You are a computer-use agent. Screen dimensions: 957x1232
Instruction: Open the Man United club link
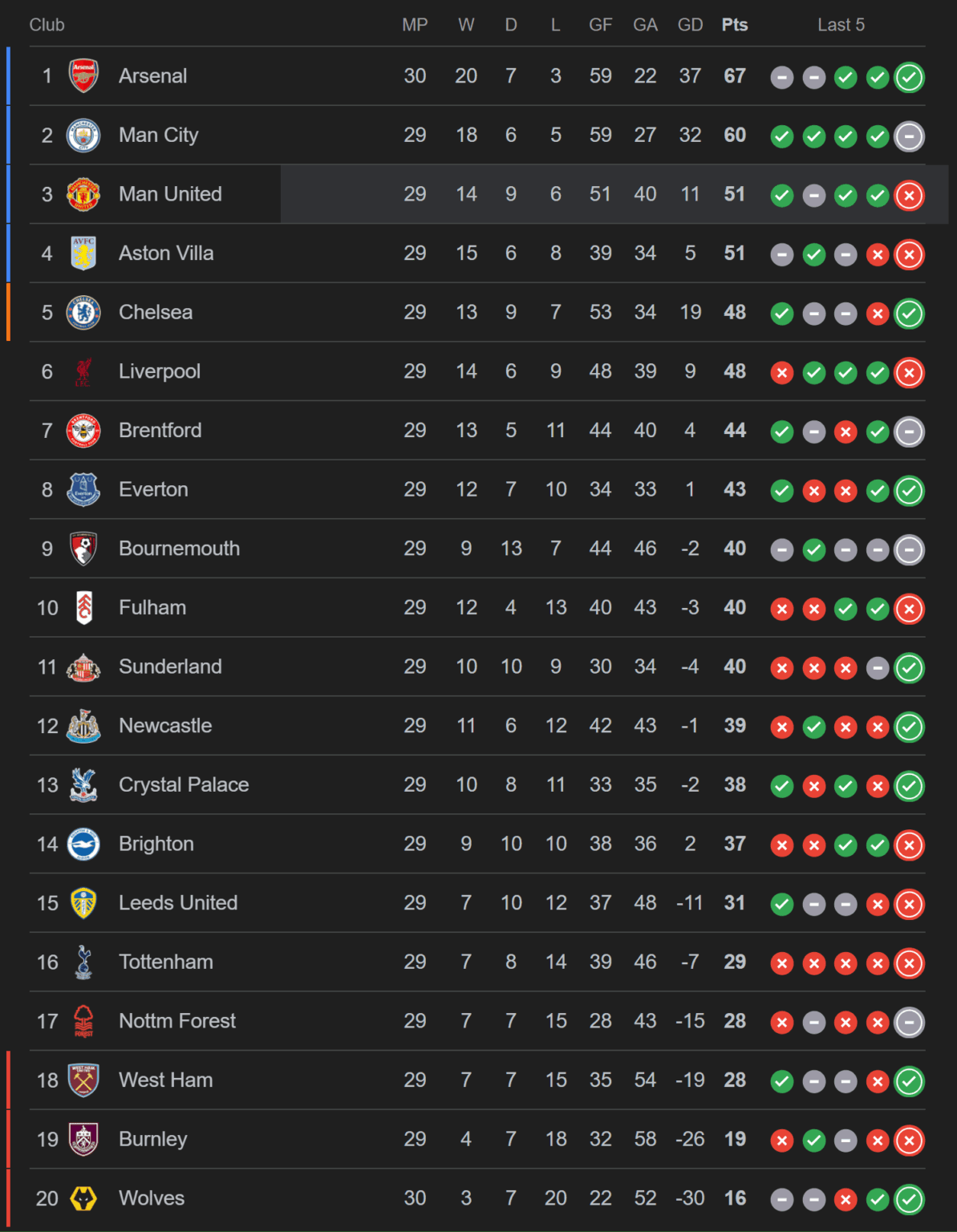[x=168, y=194]
